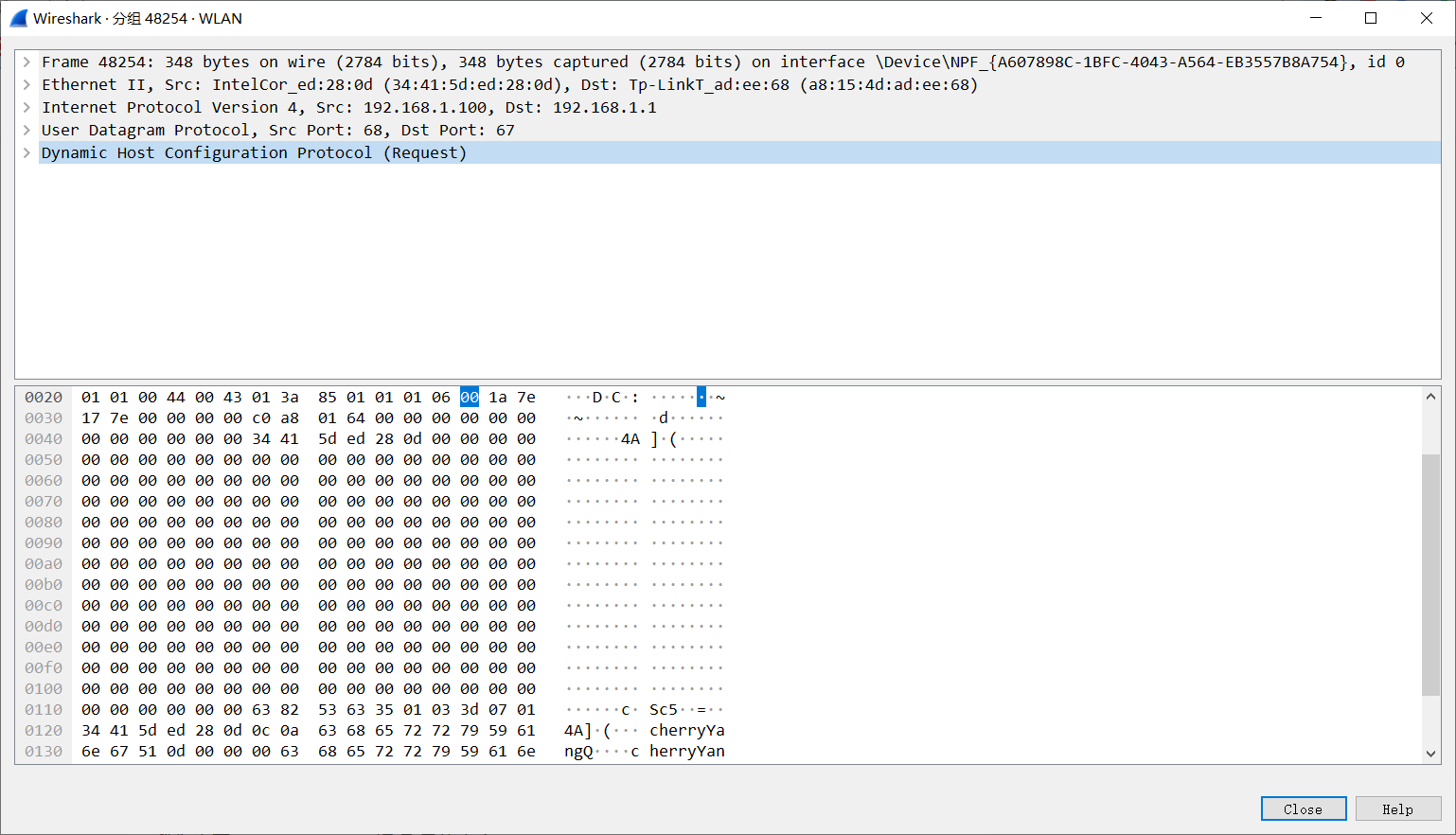The width and height of the screenshot is (1456, 835).
Task: Click the hex pane scroll-down arrow
Action: point(1430,754)
